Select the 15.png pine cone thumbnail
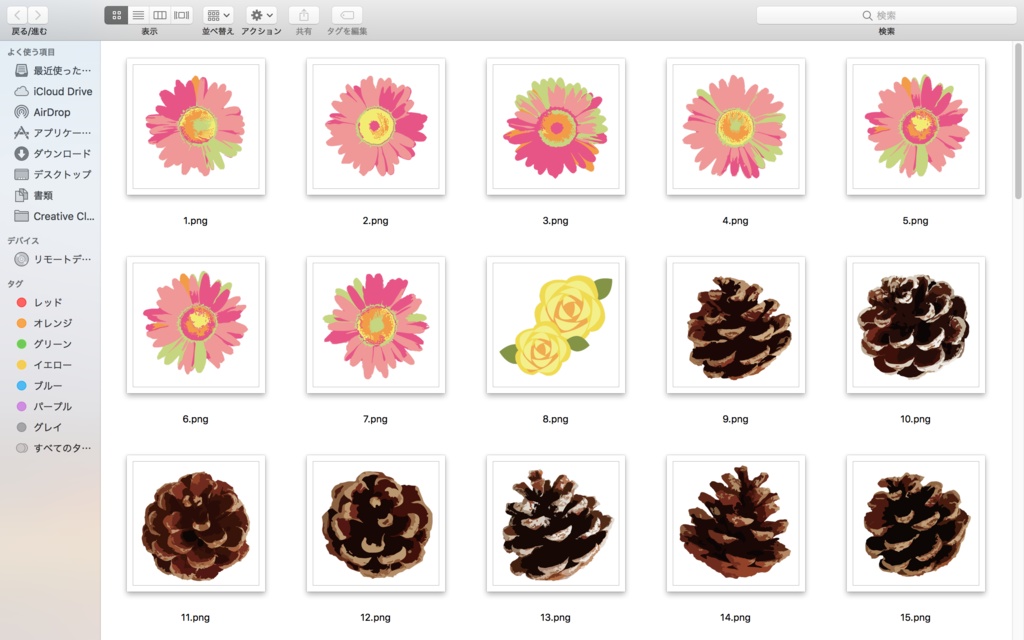 click(916, 523)
